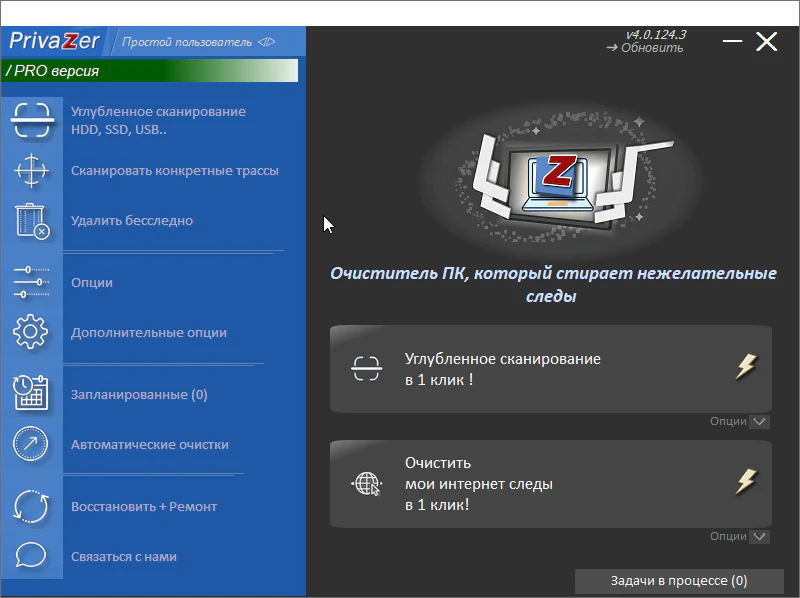This screenshot has height=598, width=800.
Task: Open the Опции menu item in sidebar
Action: [92, 283]
